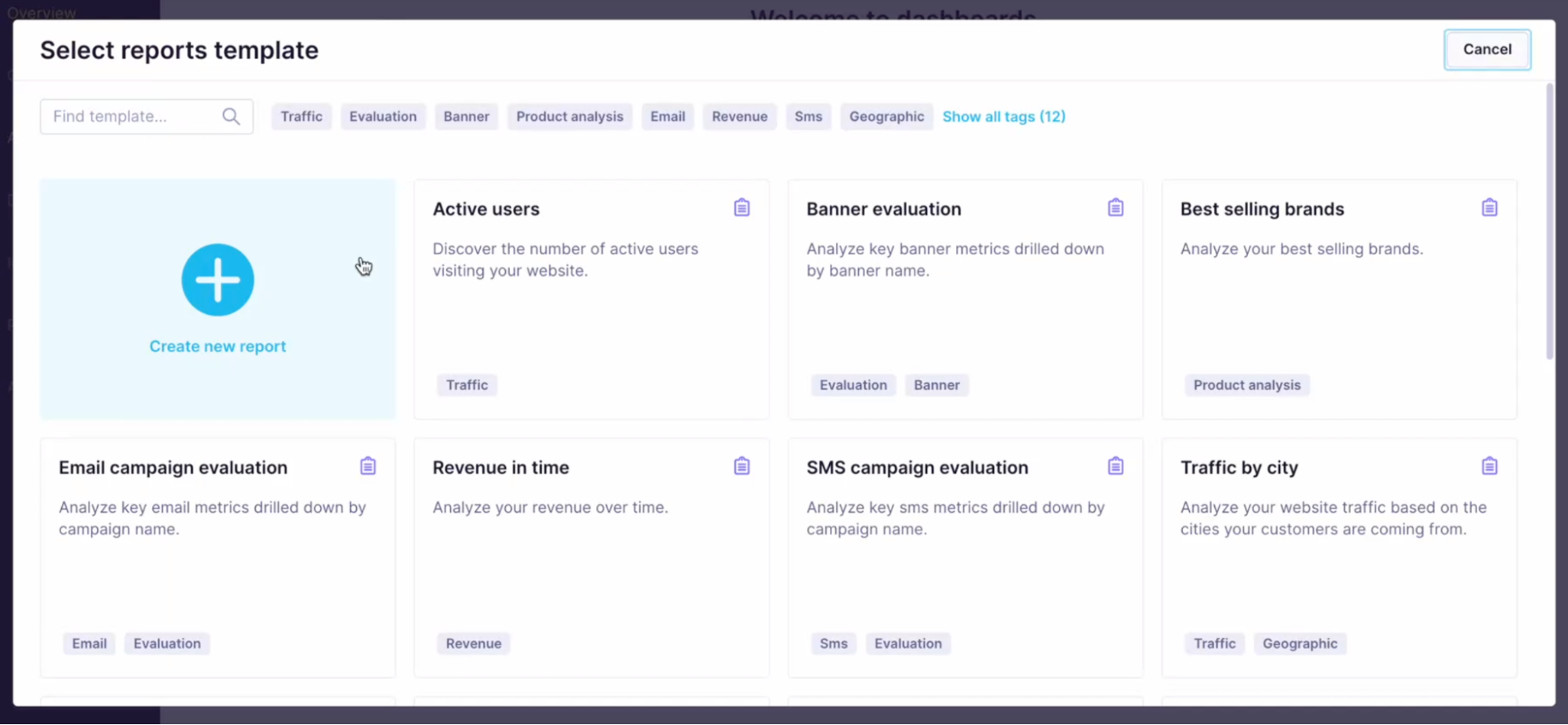Filter templates by Product analysis tag
This screenshot has height=725, width=1568.
point(569,116)
